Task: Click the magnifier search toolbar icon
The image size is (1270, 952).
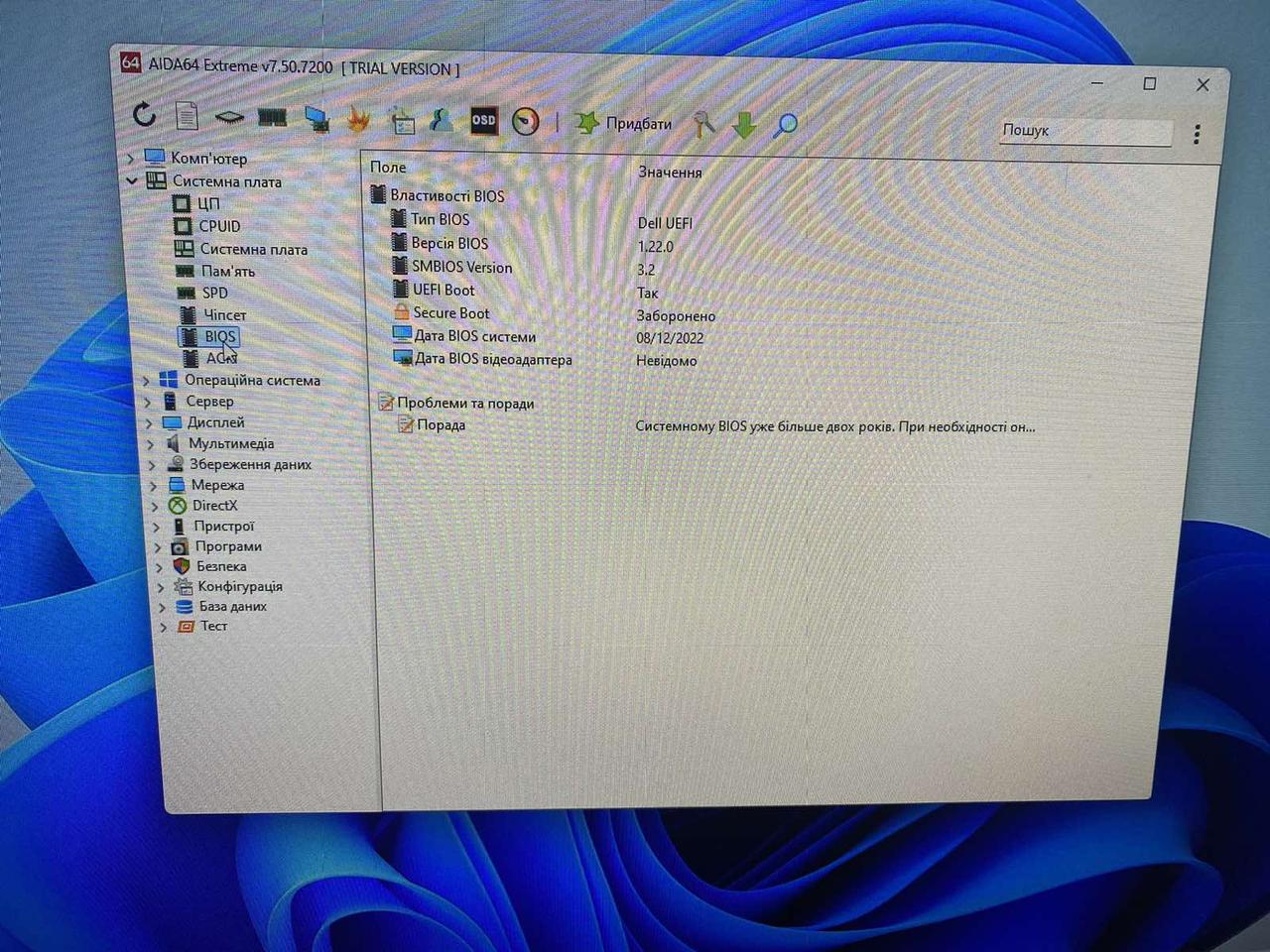Action: [x=786, y=125]
